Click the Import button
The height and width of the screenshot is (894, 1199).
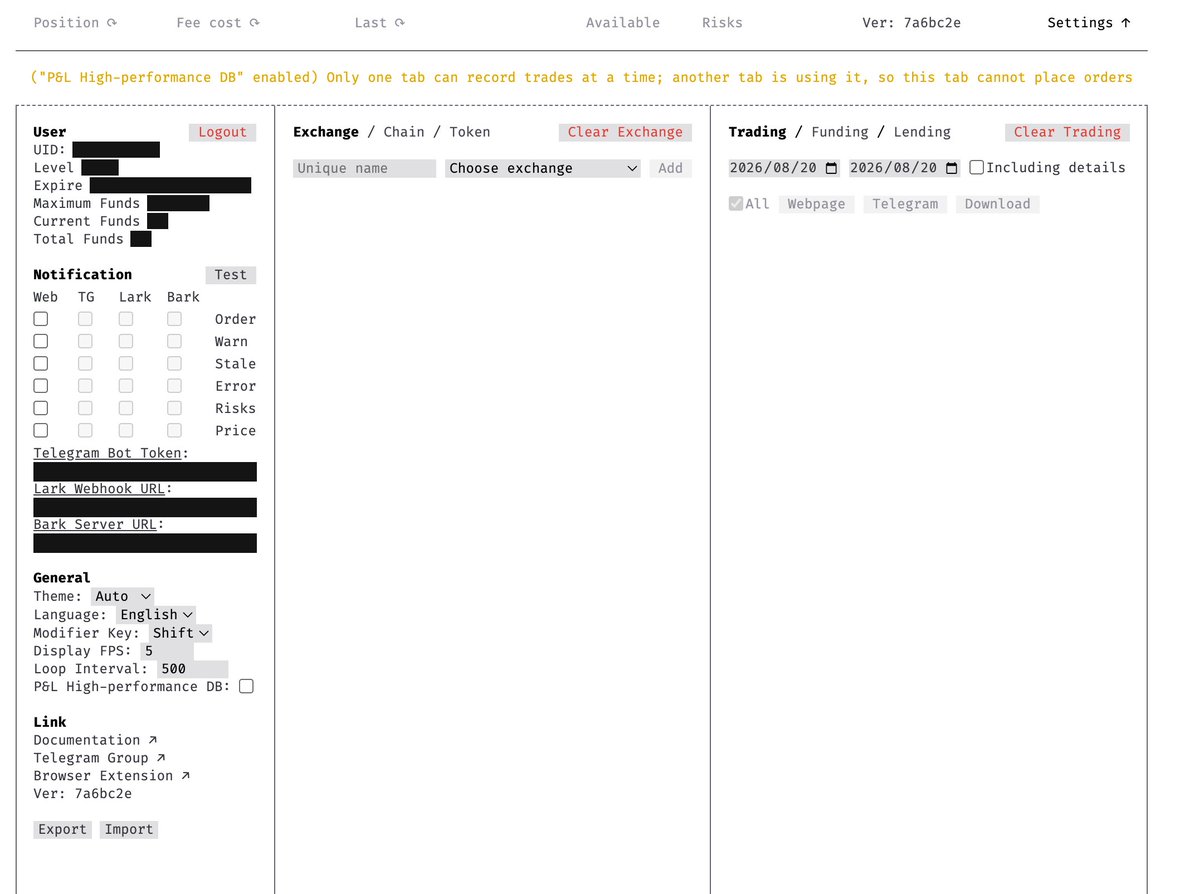click(x=128, y=829)
